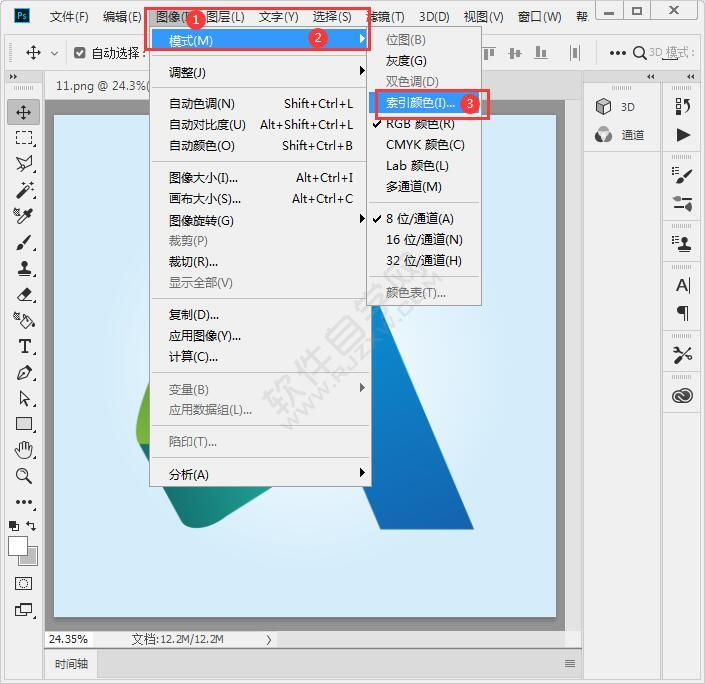Open Image Size dialog
The image size is (705, 684).
(x=260, y=178)
